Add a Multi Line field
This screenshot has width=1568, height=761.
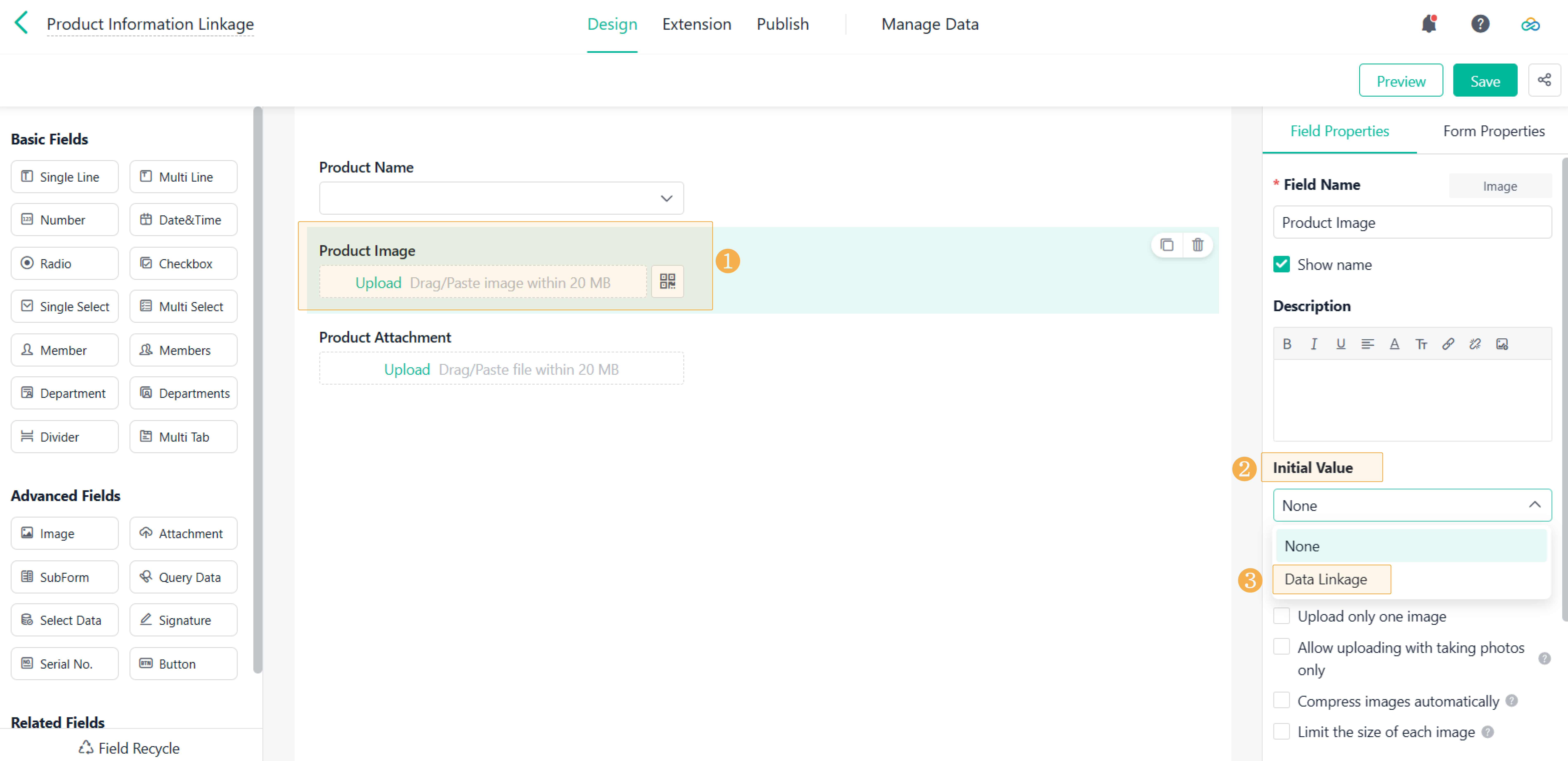(x=183, y=177)
